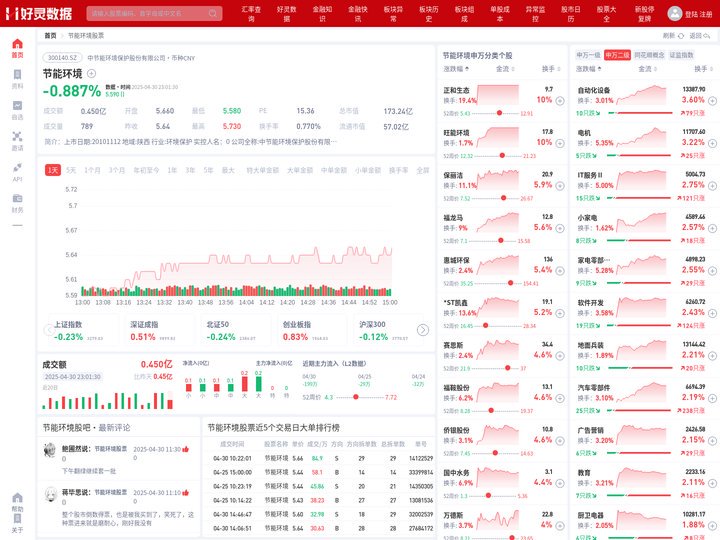Image resolution: width=720 pixels, height=540 pixels.
Task: Add 自动化设备 sector with plus icon
Action: pyautogui.click(x=712, y=101)
